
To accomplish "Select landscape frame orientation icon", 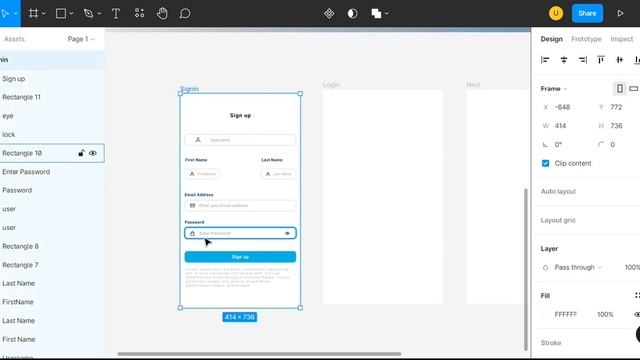I will [x=634, y=88].
